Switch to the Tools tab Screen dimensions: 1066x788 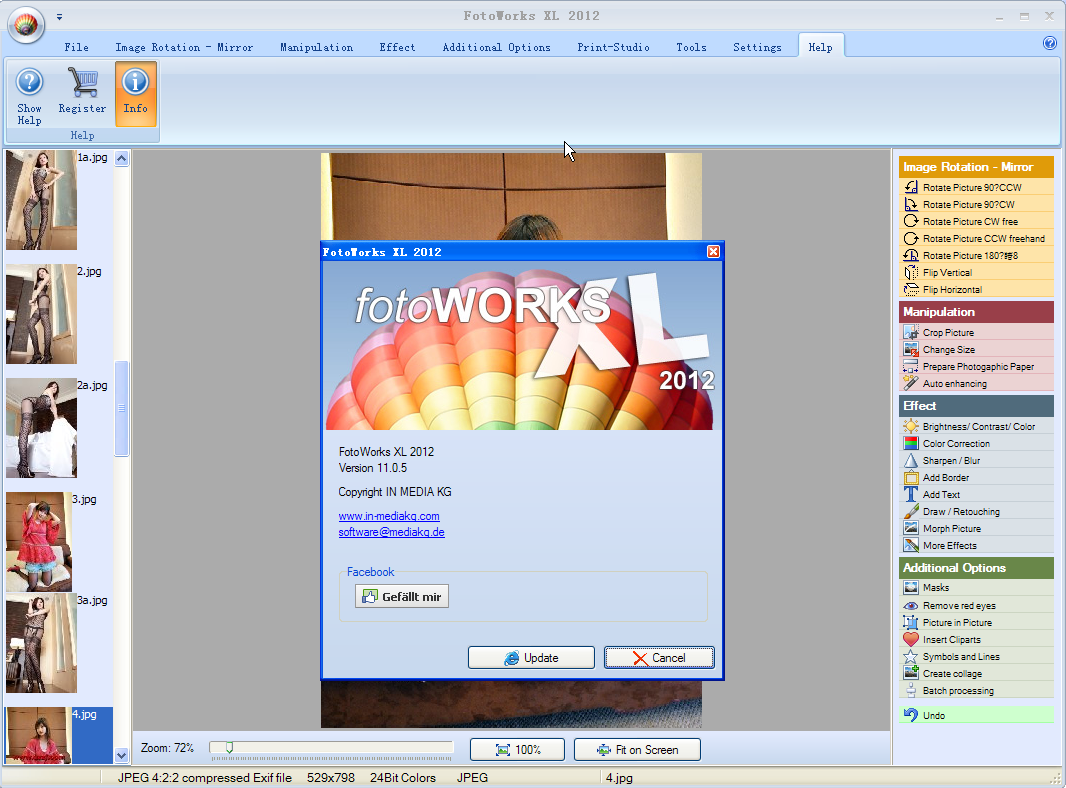tap(691, 47)
